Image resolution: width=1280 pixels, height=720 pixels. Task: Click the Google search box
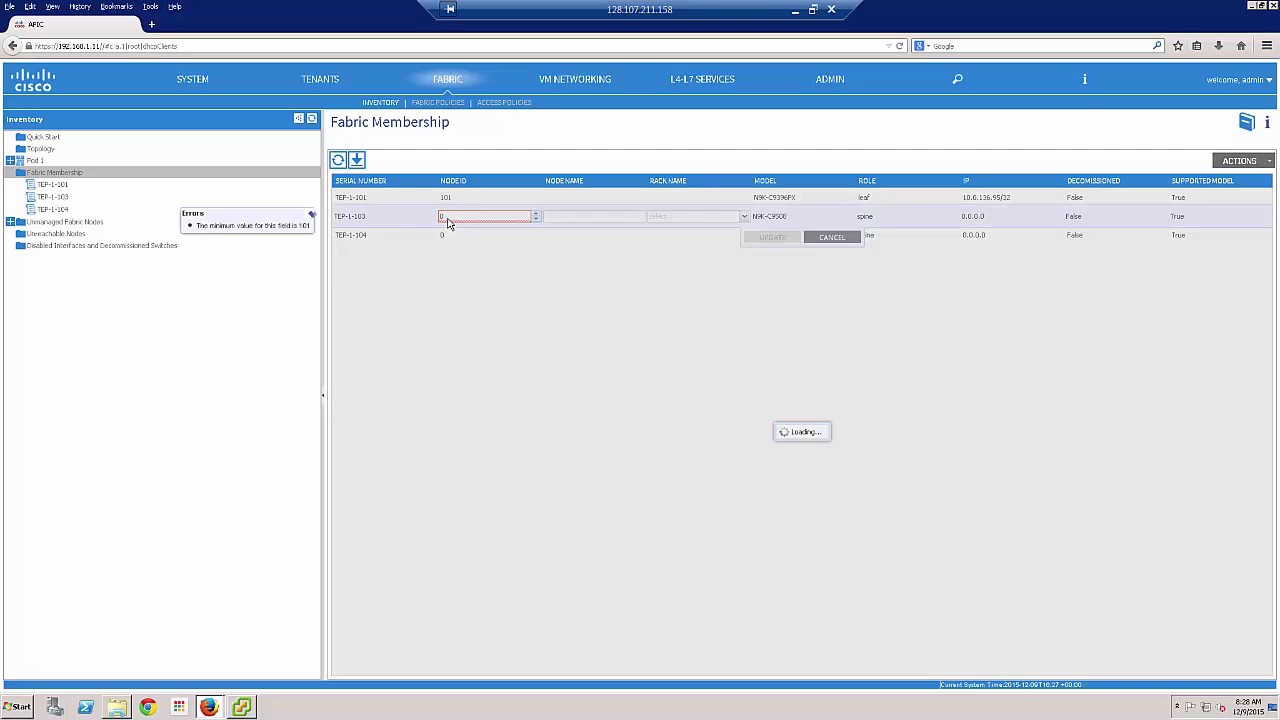click(x=1036, y=46)
